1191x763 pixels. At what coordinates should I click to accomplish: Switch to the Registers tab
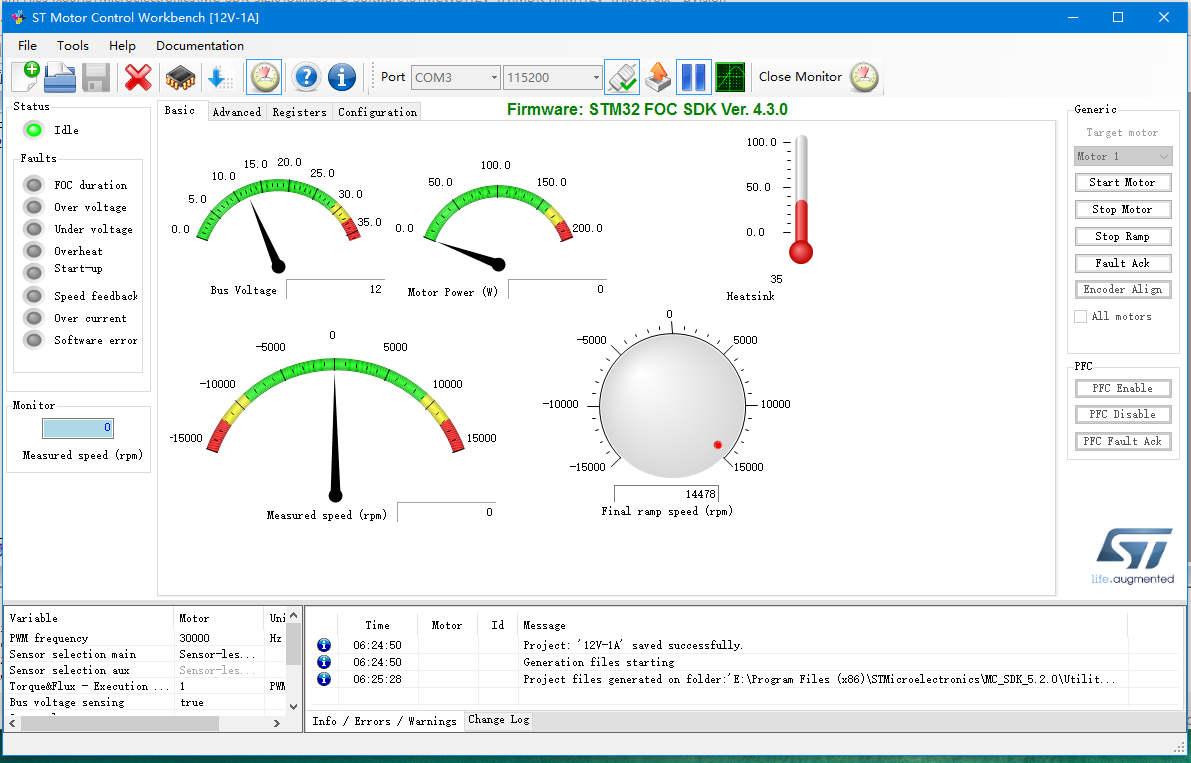[x=299, y=112]
